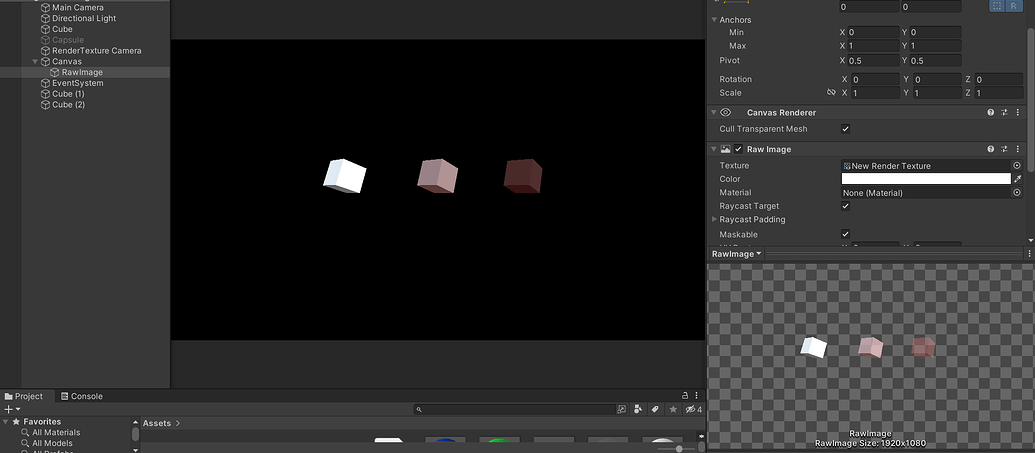Open Canvas Renderer preset settings icon
1035x453 pixels.
[x=1003, y=113]
